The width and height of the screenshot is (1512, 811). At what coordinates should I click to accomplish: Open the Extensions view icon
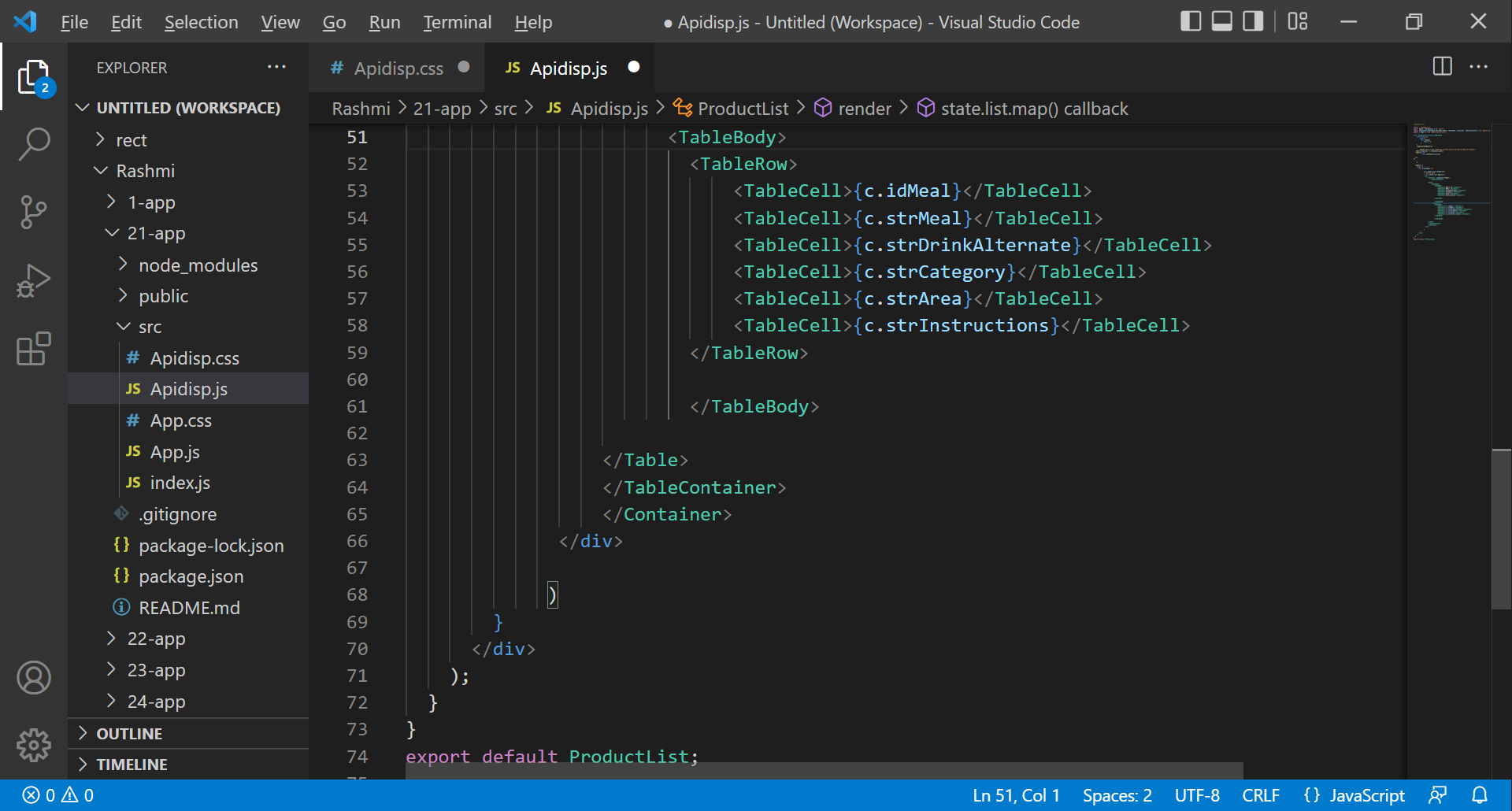point(34,348)
